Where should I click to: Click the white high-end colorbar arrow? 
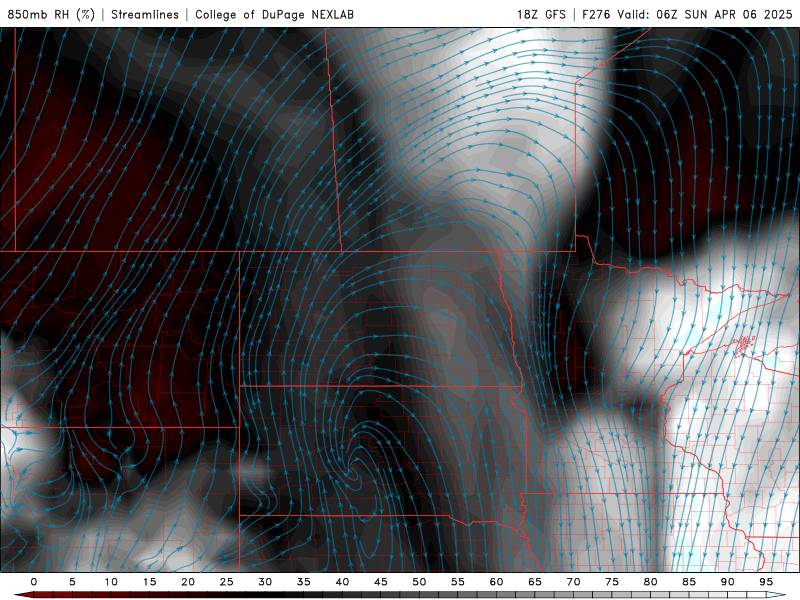pos(777,595)
